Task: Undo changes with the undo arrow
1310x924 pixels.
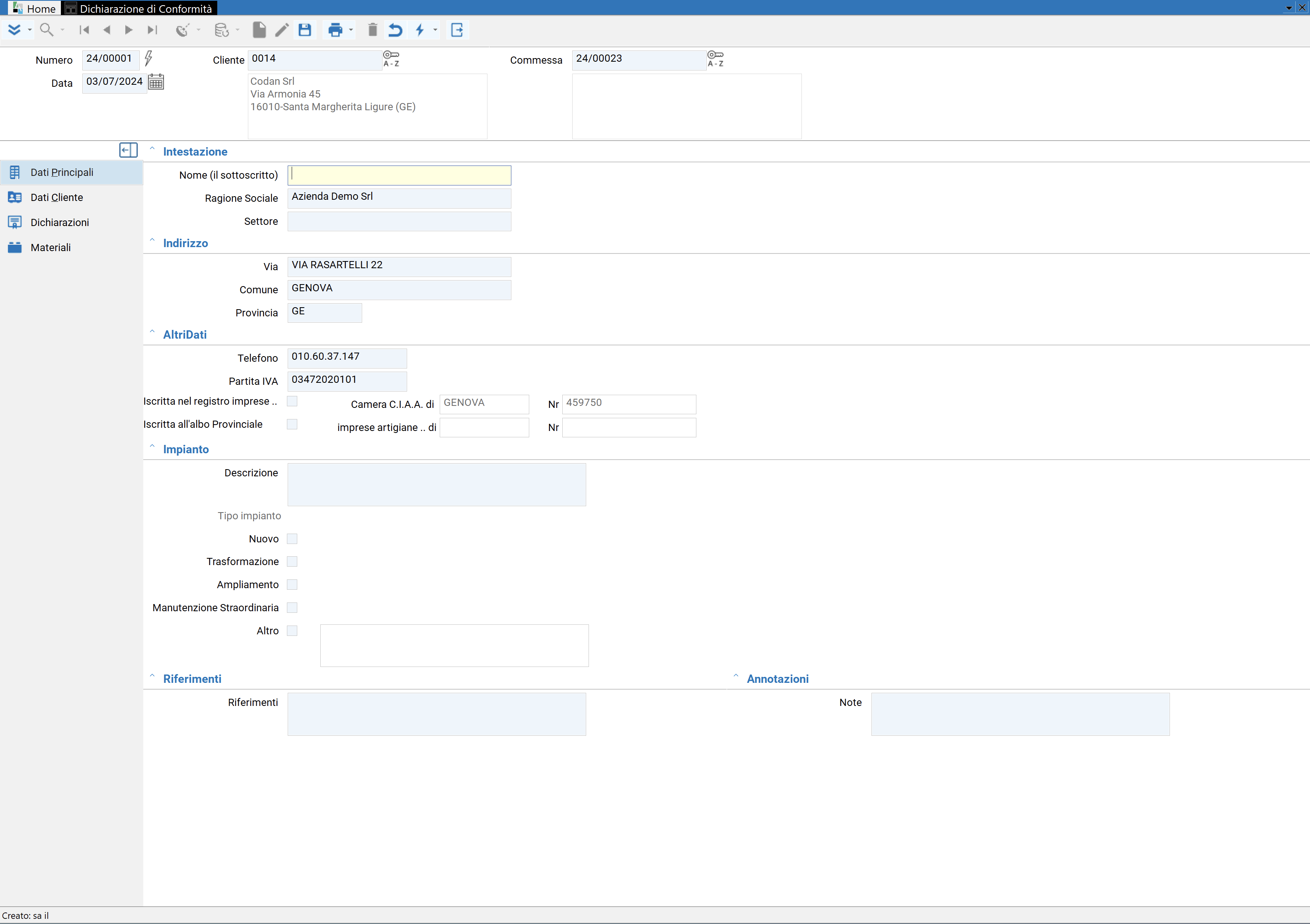Action: (395, 30)
